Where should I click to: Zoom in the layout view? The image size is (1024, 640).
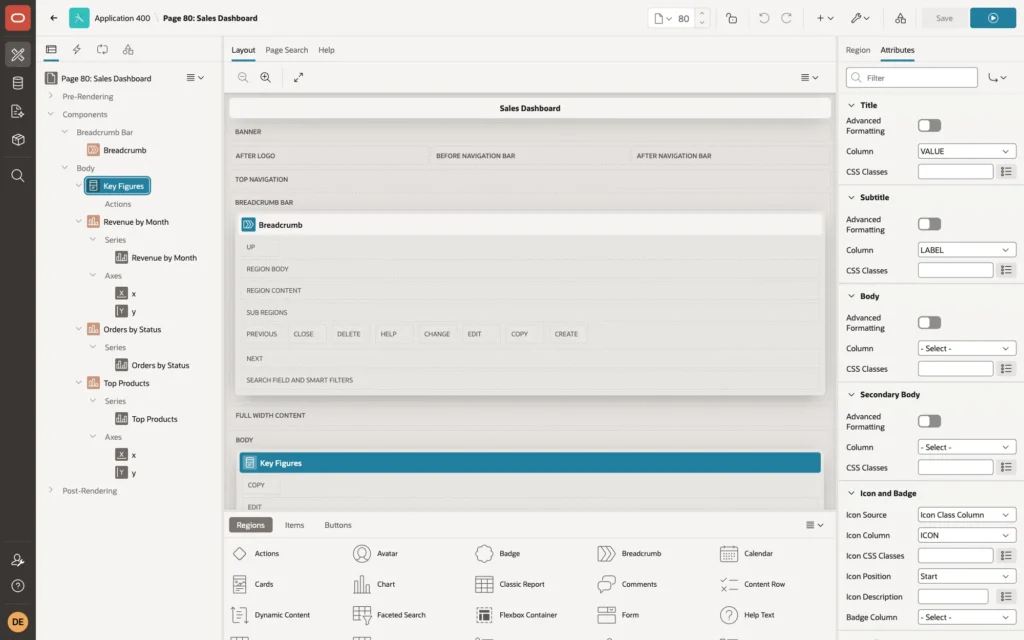pyautogui.click(x=266, y=77)
